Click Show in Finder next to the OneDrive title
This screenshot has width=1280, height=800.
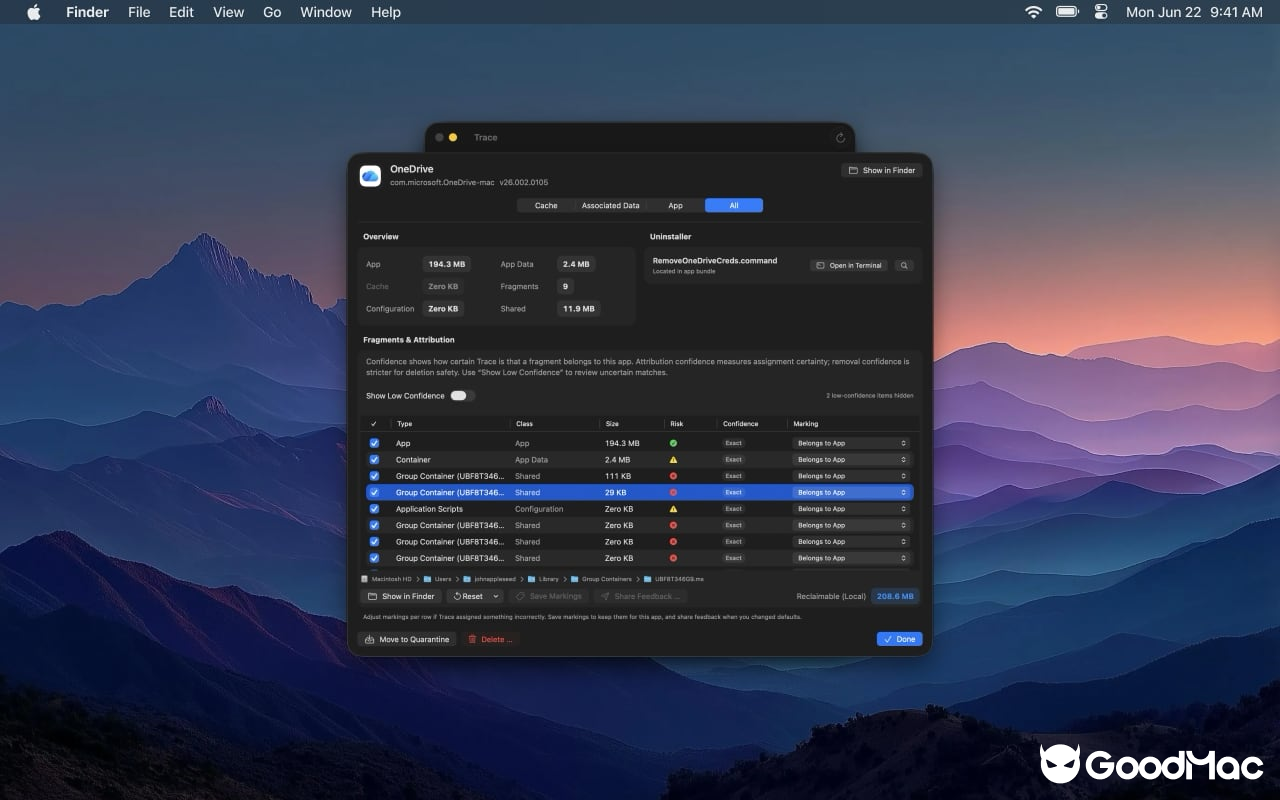tap(882, 170)
